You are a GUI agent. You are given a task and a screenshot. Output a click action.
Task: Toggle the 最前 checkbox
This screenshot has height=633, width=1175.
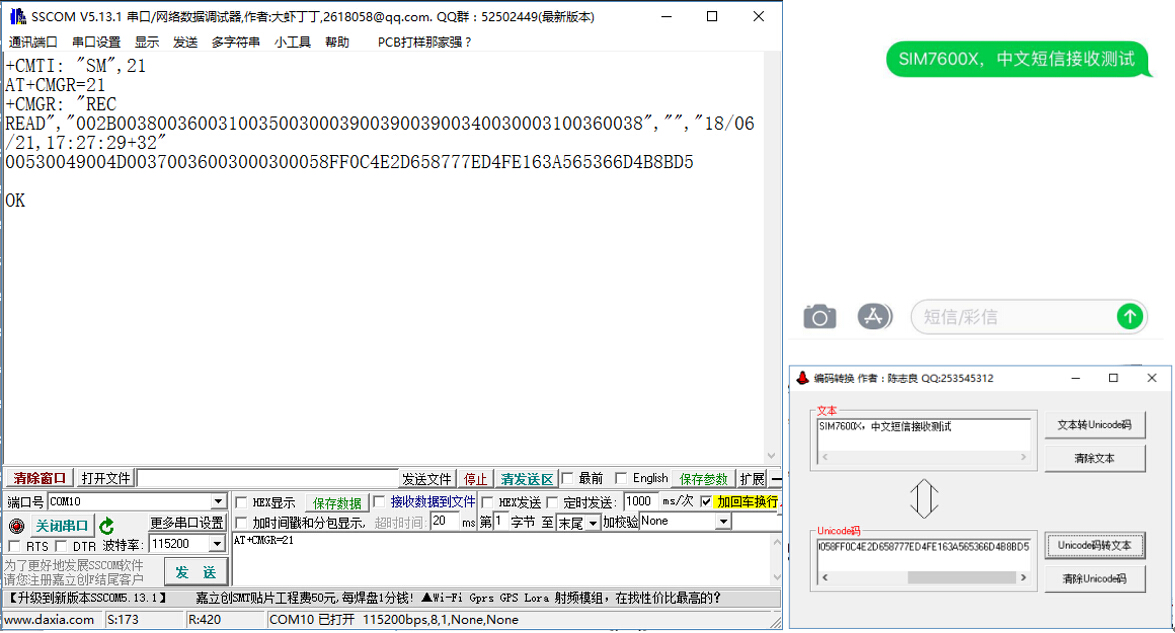pyautogui.click(x=567, y=478)
